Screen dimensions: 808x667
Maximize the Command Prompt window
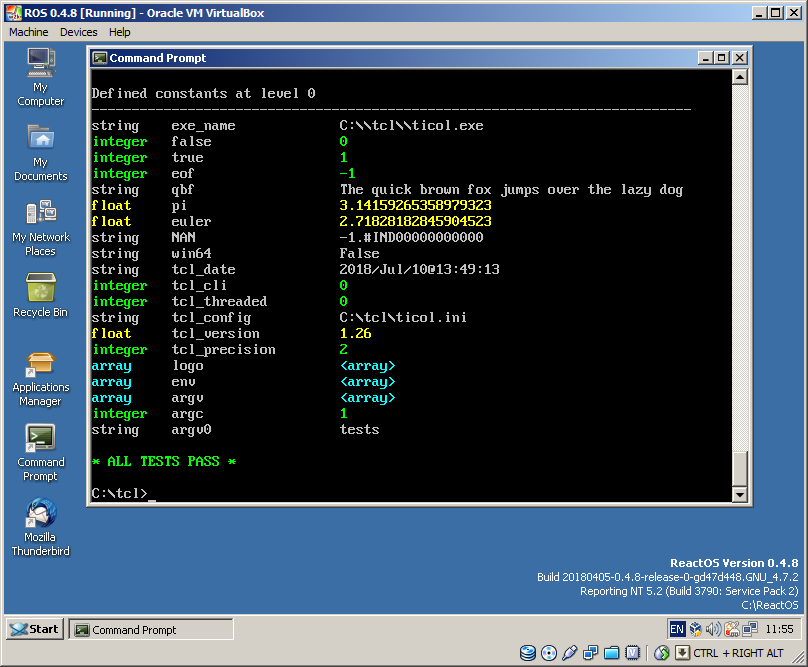721,58
